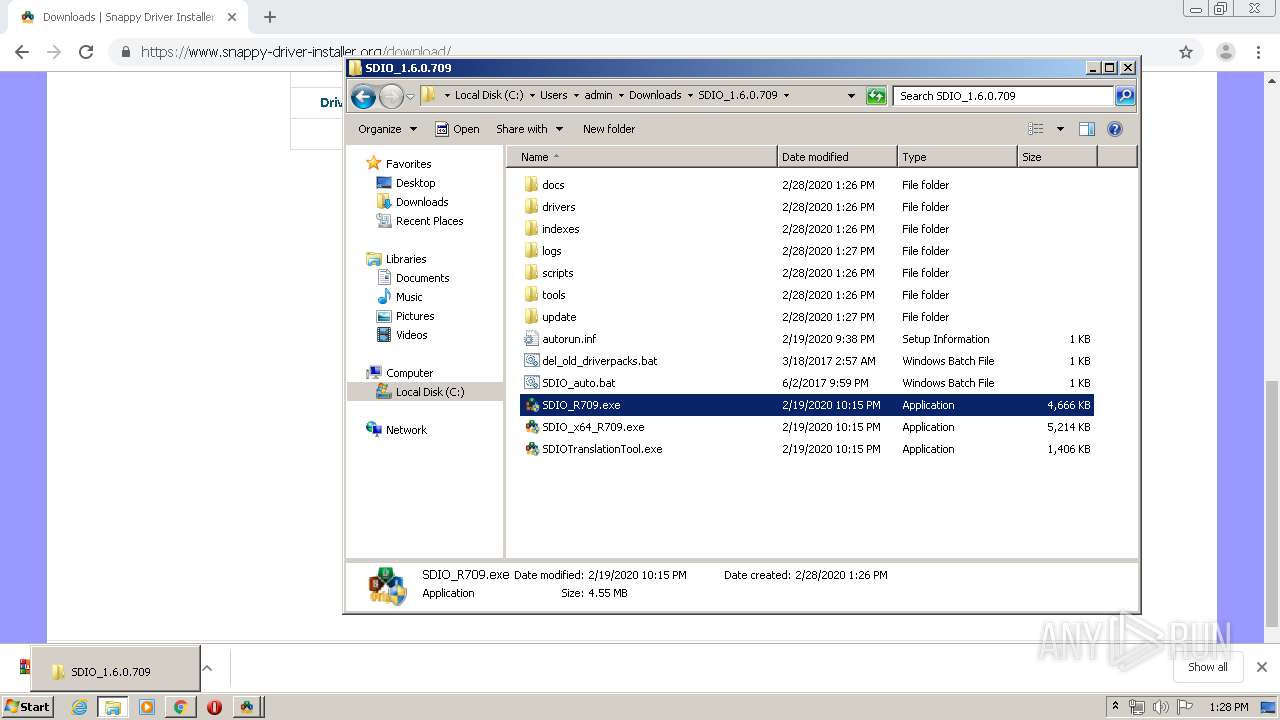Image resolution: width=1280 pixels, height=720 pixels.
Task: Click the search magnifier icon
Action: (1125, 96)
